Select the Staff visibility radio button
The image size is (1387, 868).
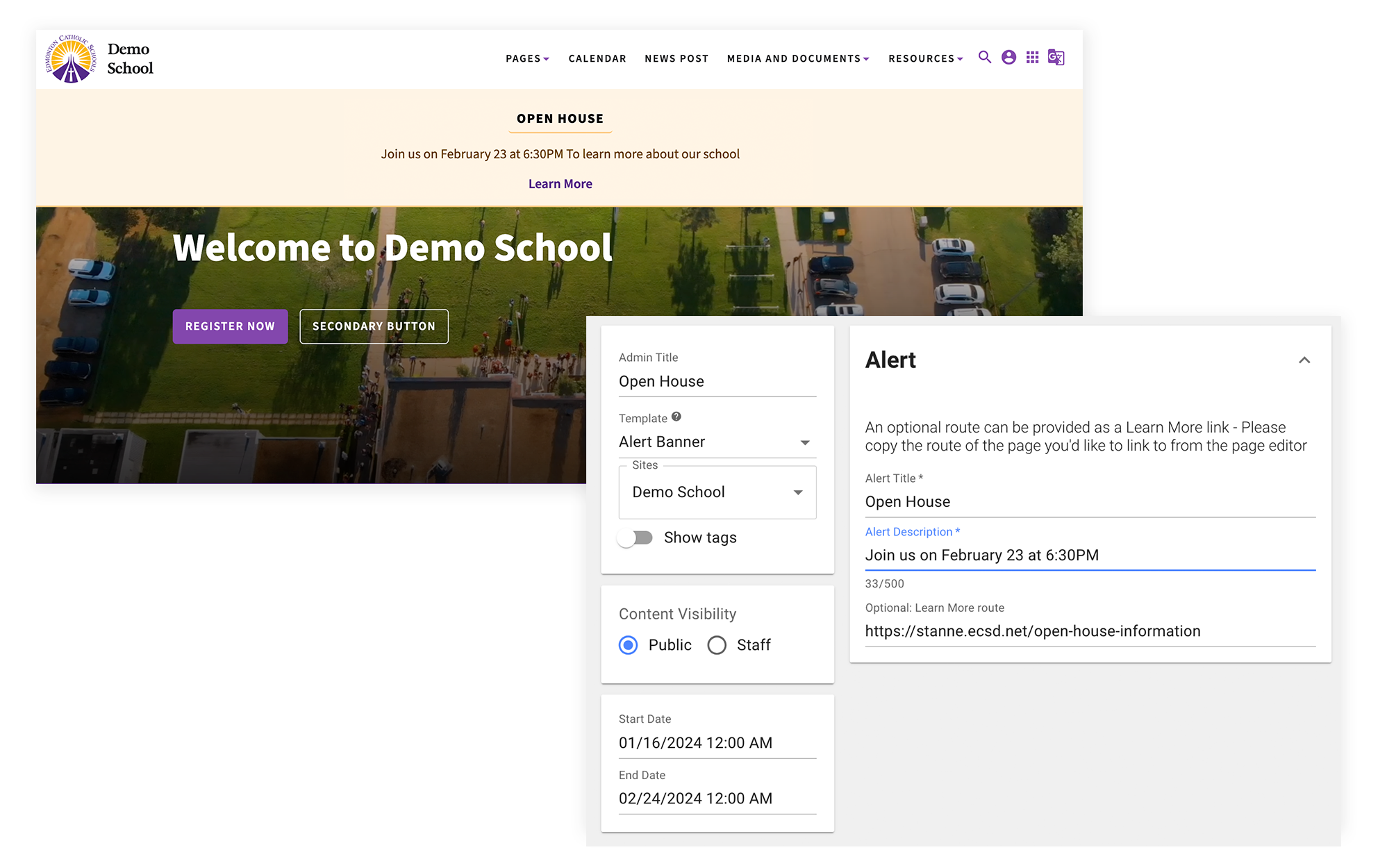click(x=717, y=645)
